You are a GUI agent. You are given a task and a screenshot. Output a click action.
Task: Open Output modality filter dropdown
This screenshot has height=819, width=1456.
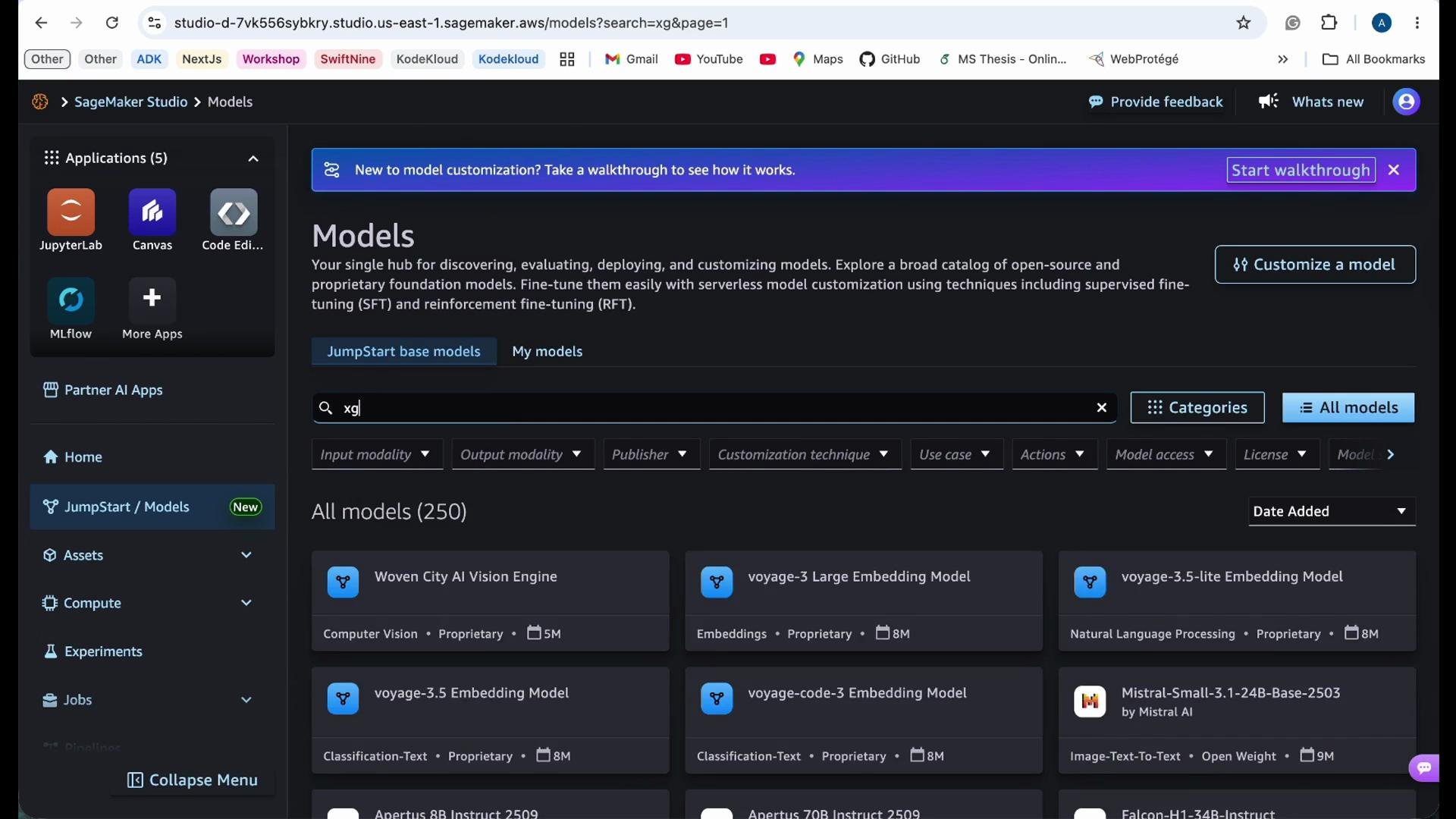523,454
